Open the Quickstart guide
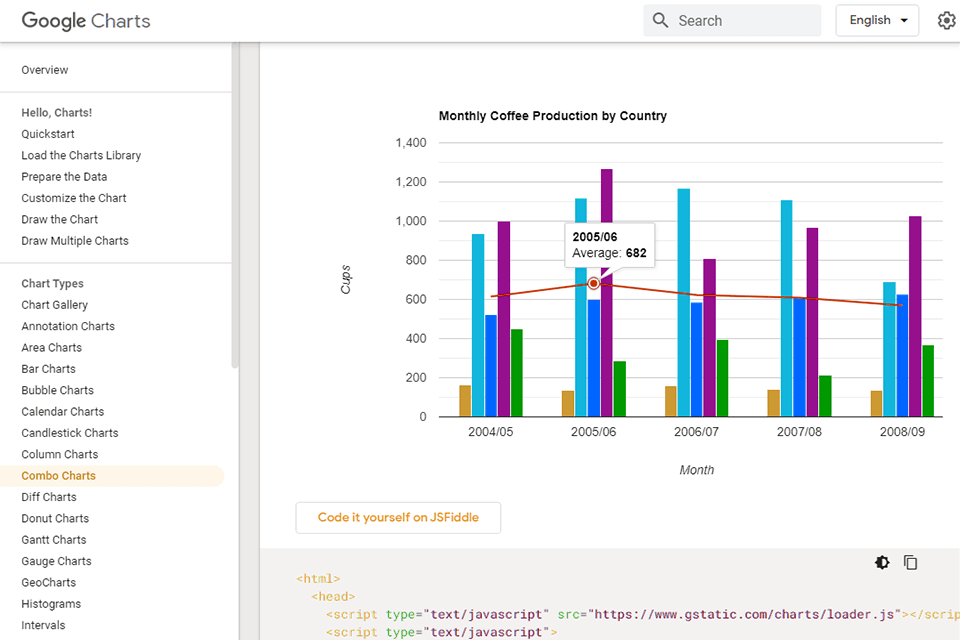The width and height of the screenshot is (960, 640). [45, 133]
